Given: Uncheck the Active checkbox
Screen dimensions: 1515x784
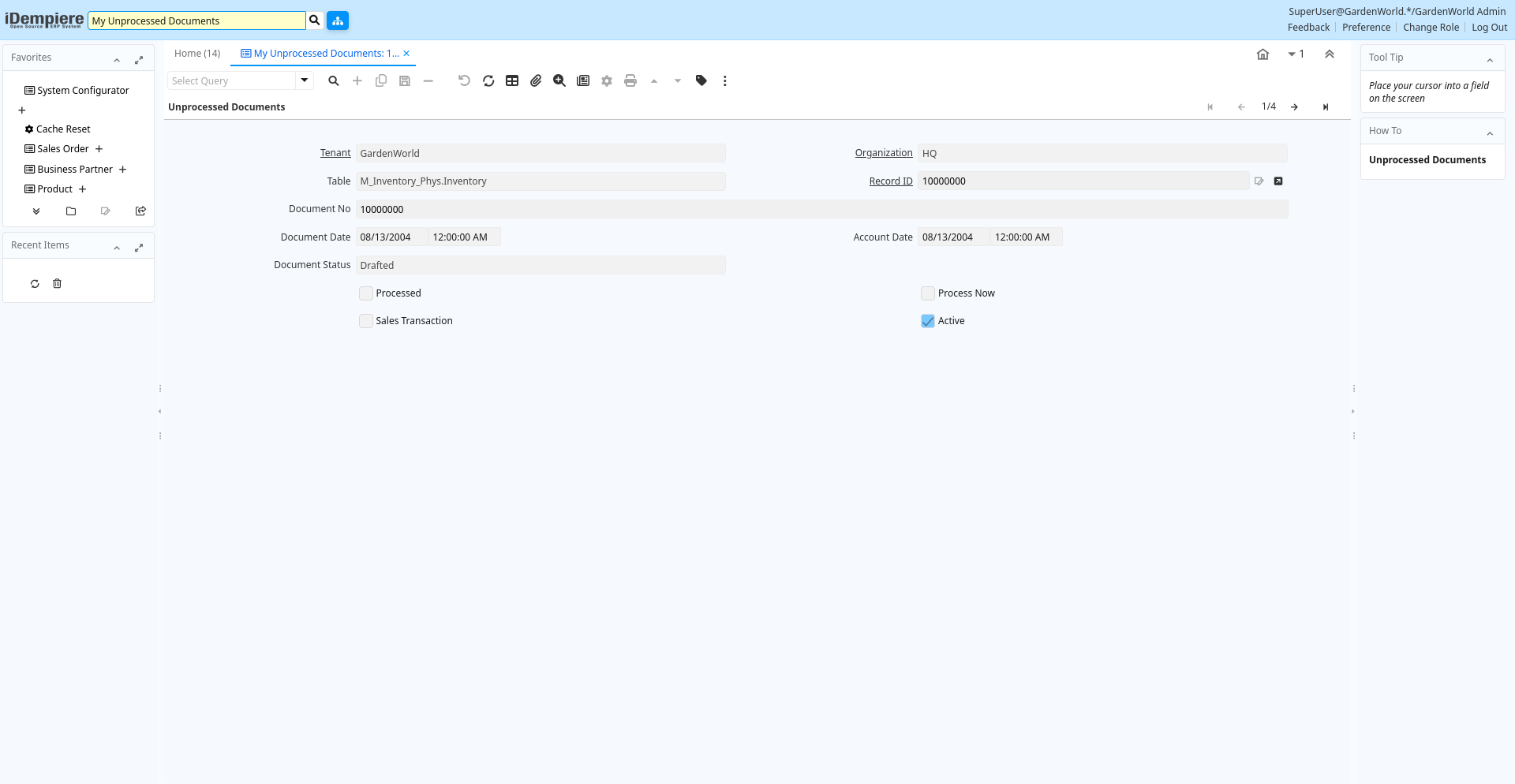Looking at the screenshot, I should coord(928,321).
